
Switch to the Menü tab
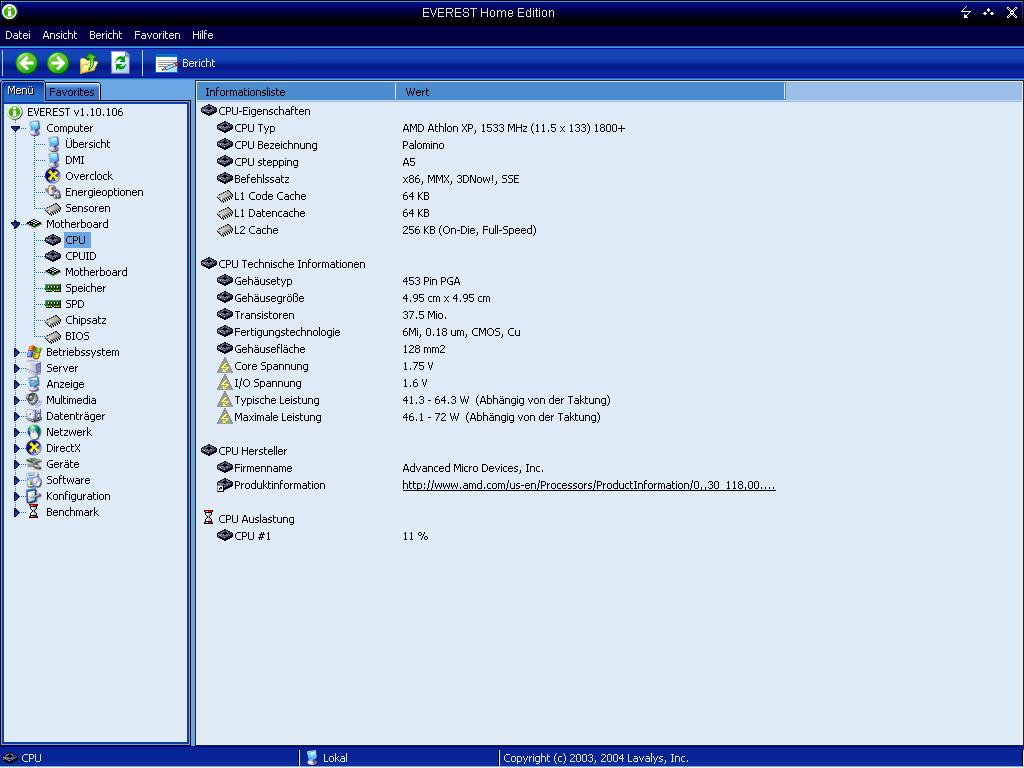coord(22,91)
